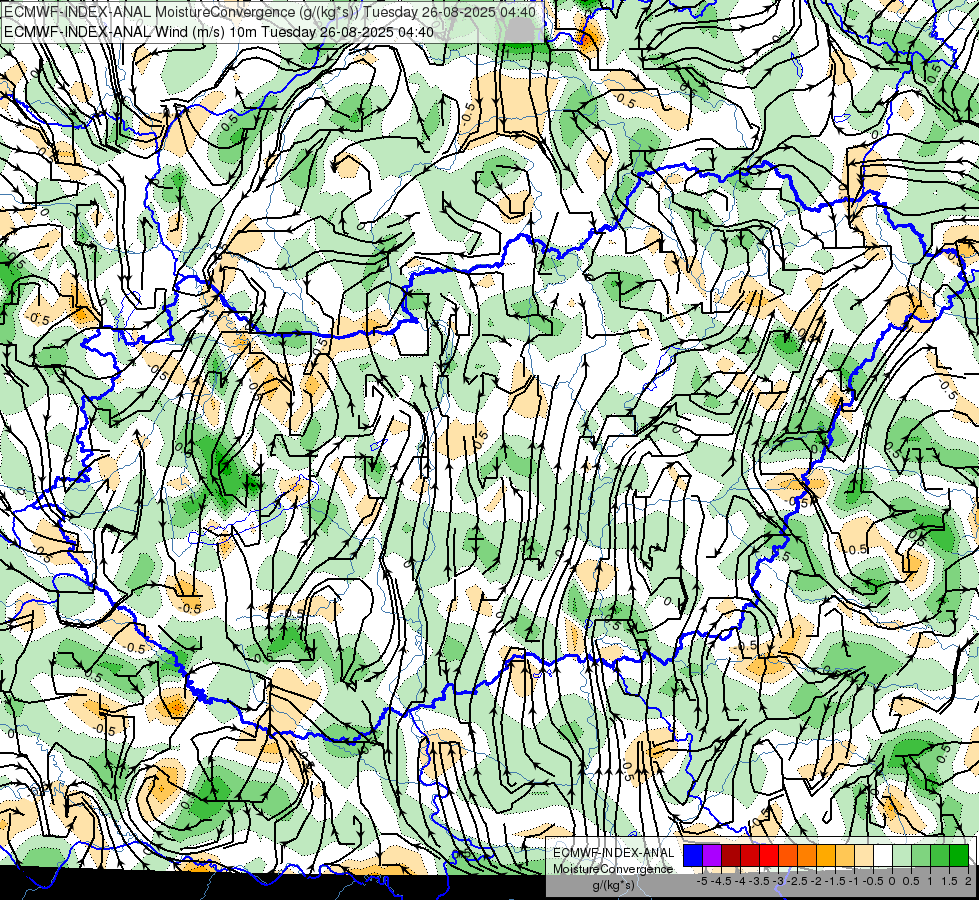Click the 2 tick label at legend end
979x900 pixels.
(x=968, y=881)
